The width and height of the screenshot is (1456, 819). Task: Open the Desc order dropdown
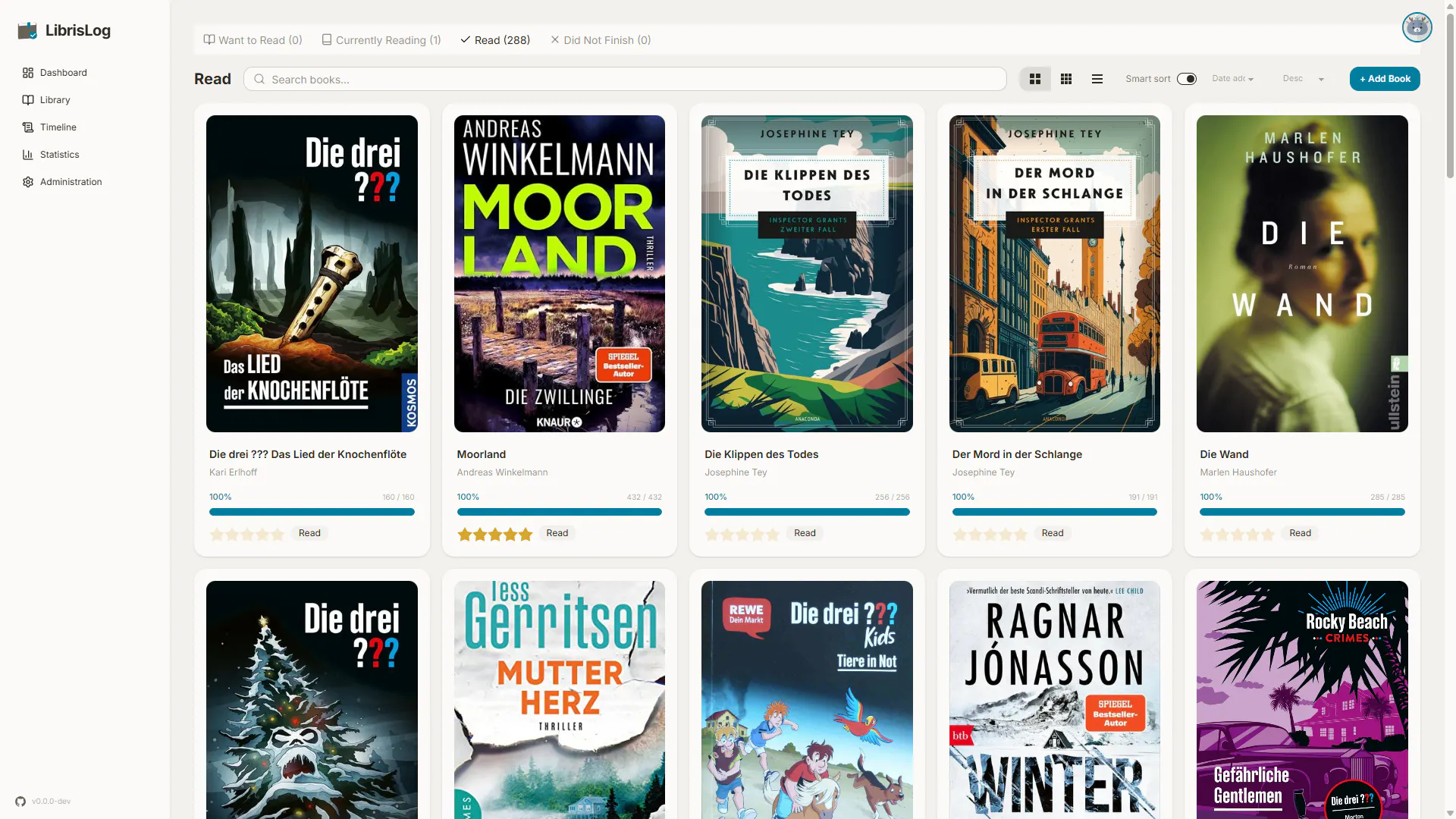coord(1304,79)
